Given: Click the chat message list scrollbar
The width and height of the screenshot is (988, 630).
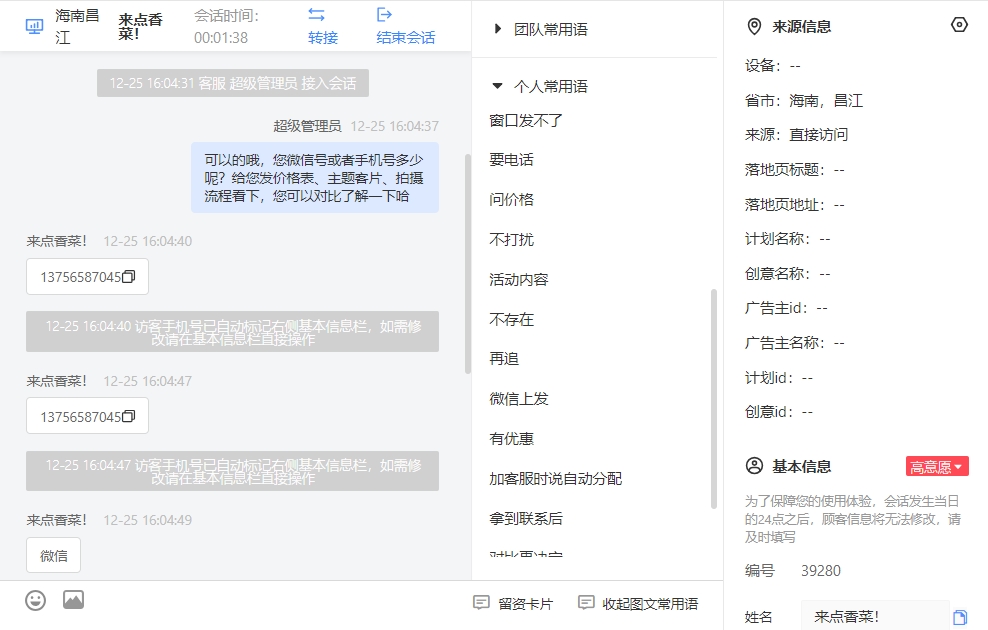Looking at the screenshot, I should (x=468, y=263).
